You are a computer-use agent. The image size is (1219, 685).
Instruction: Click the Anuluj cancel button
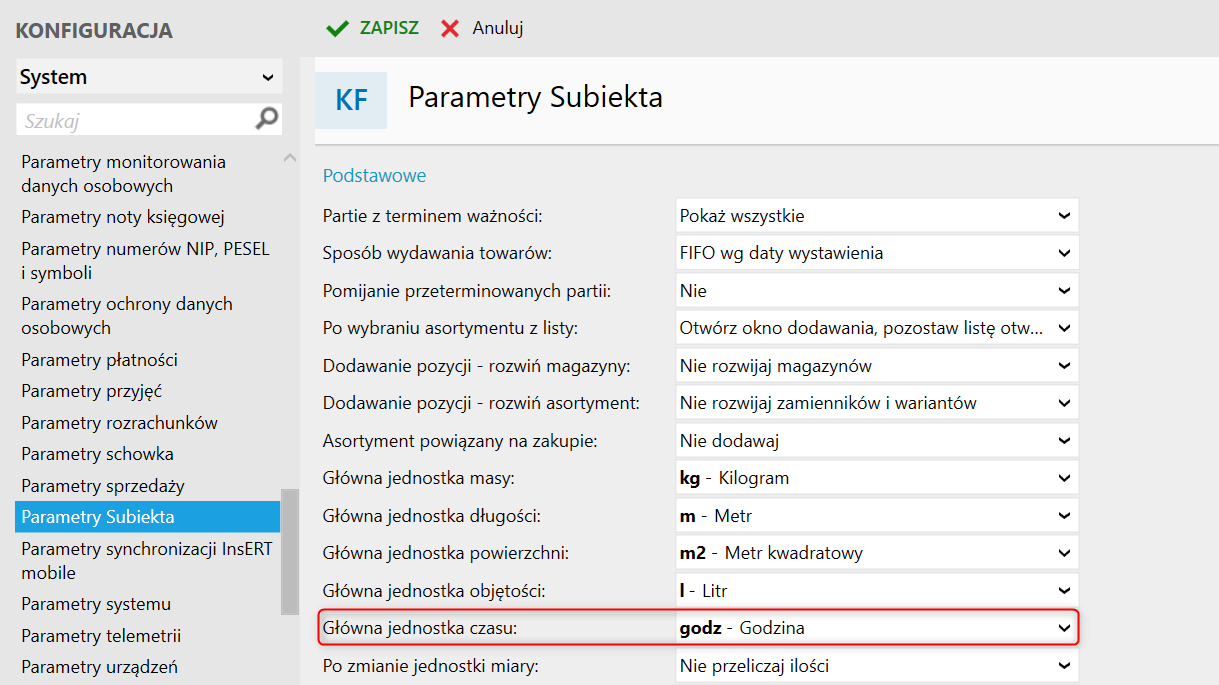point(498,28)
